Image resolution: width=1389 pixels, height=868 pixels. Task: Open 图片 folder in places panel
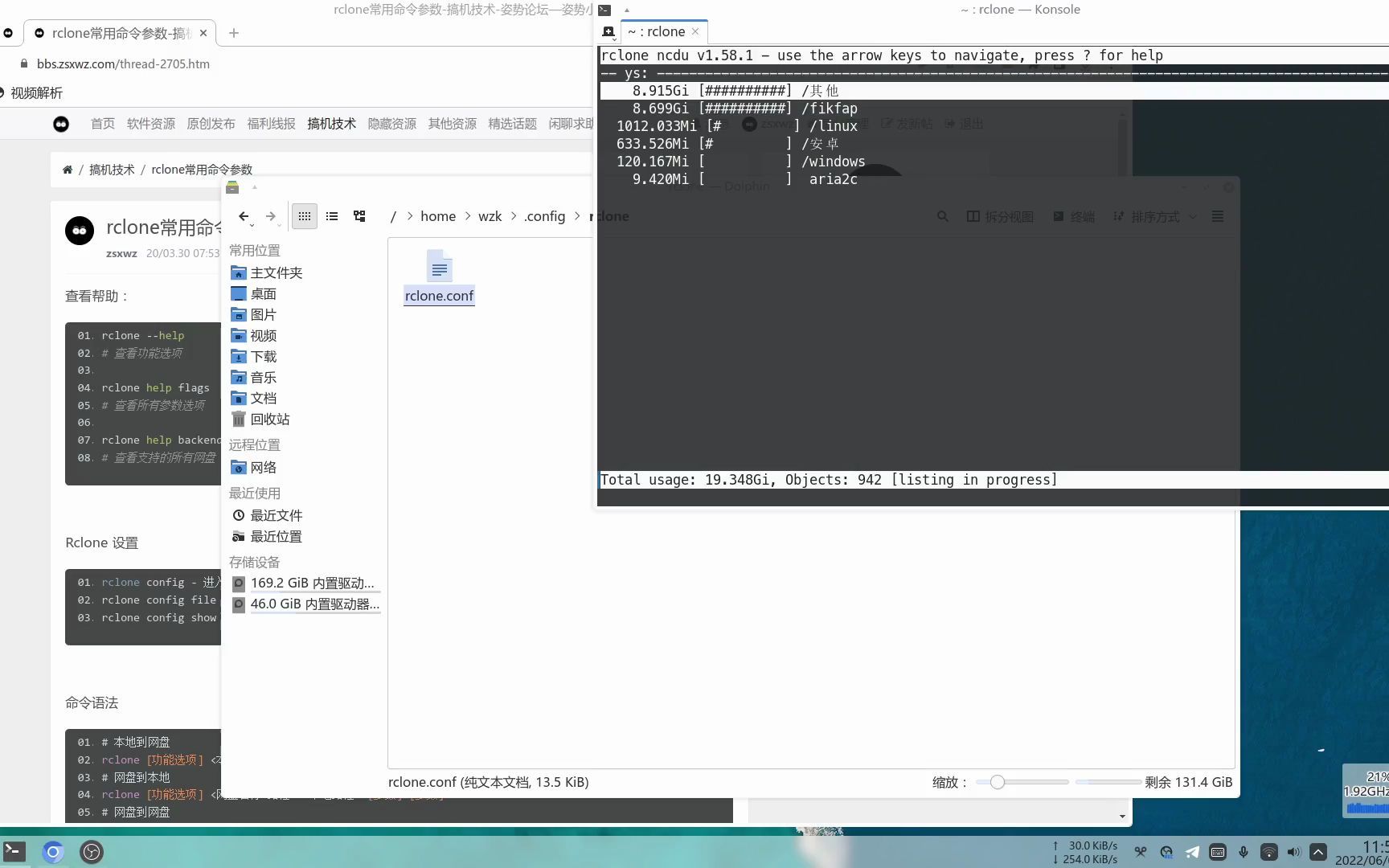pyautogui.click(x=253, y=314)
